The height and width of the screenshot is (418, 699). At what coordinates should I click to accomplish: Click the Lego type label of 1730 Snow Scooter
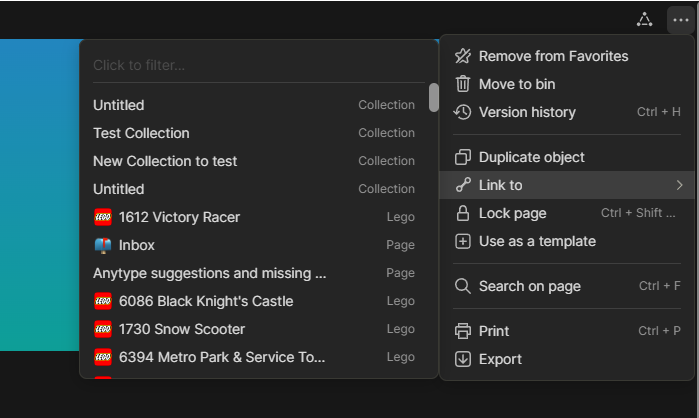pos(401,329)
